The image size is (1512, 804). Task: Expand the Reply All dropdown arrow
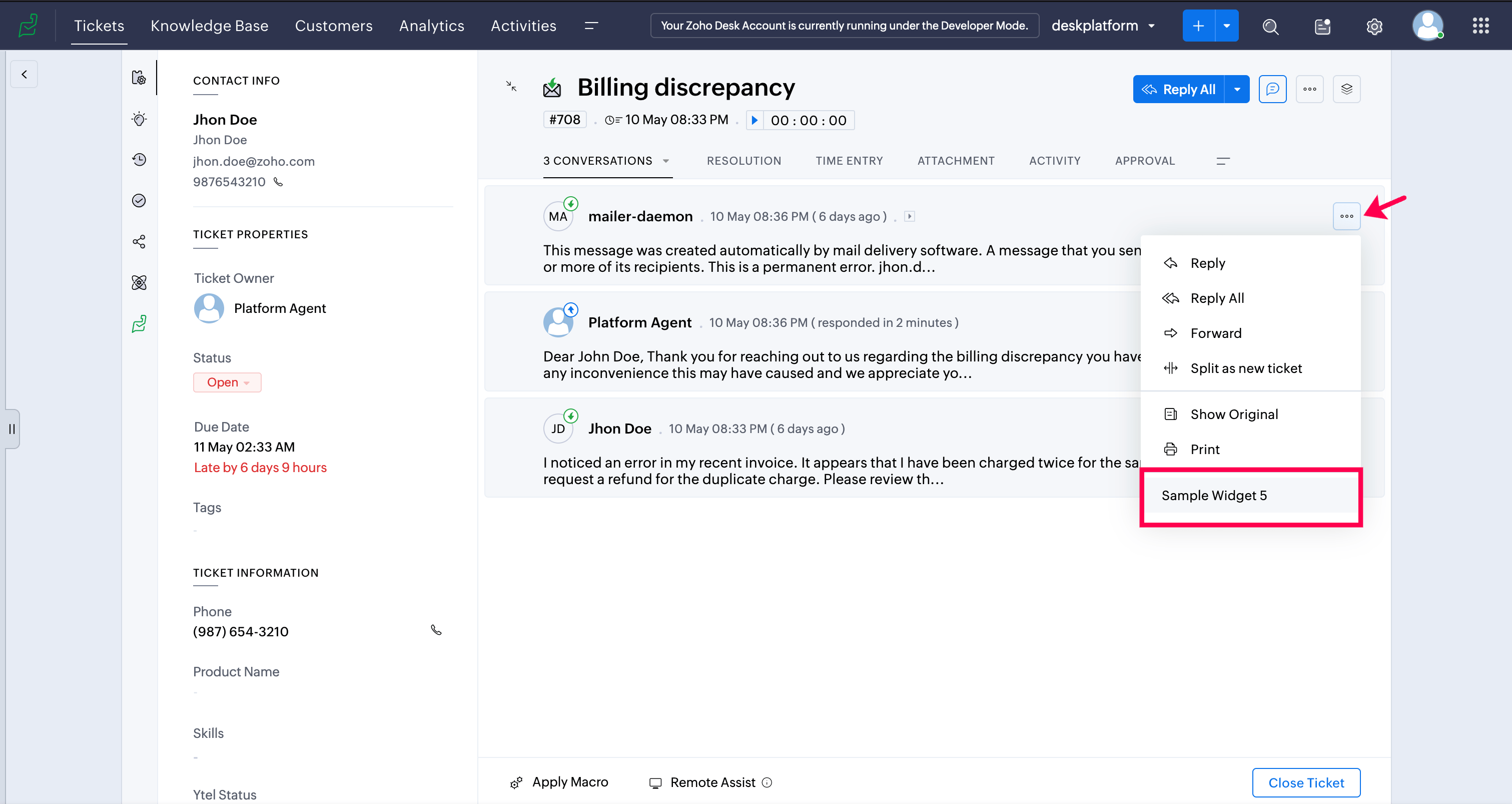point(1237,89)
